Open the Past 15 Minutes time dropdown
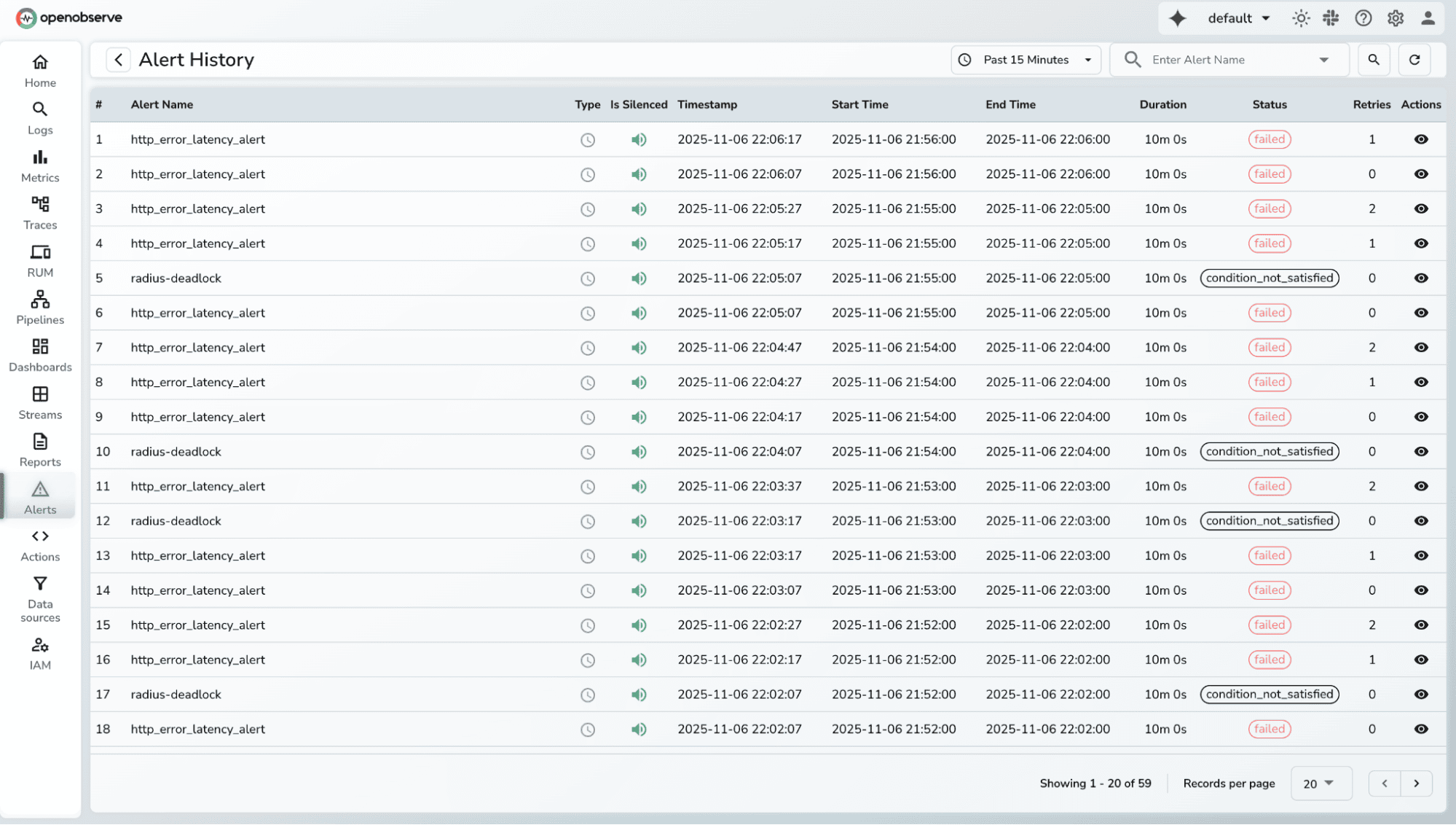Screen dimensions: 1456x825 [x=1026, y=60]
